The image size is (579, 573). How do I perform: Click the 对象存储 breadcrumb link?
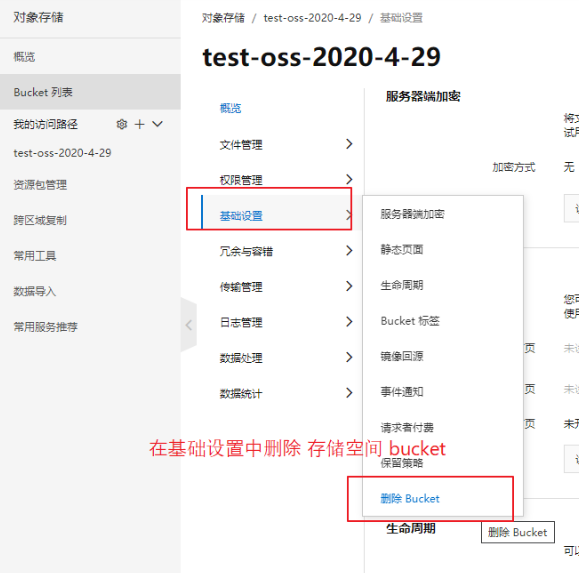(x=223, y=18)
